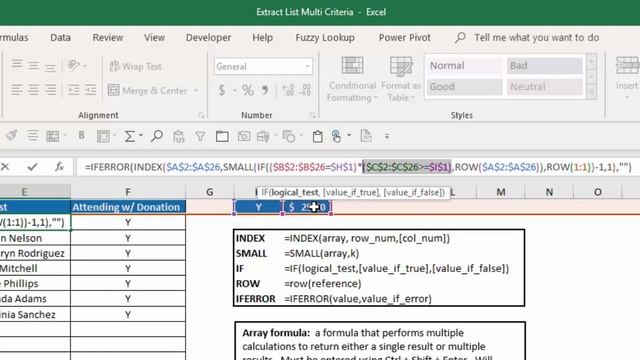Open Format as Table menu

[x=400, y=79]
